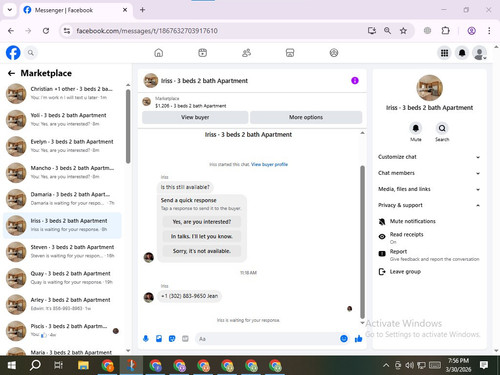The height and width of the screenshot is (375, 500).
Task: Click the phone number message from Iriss
Action: [x=189, y=296]
